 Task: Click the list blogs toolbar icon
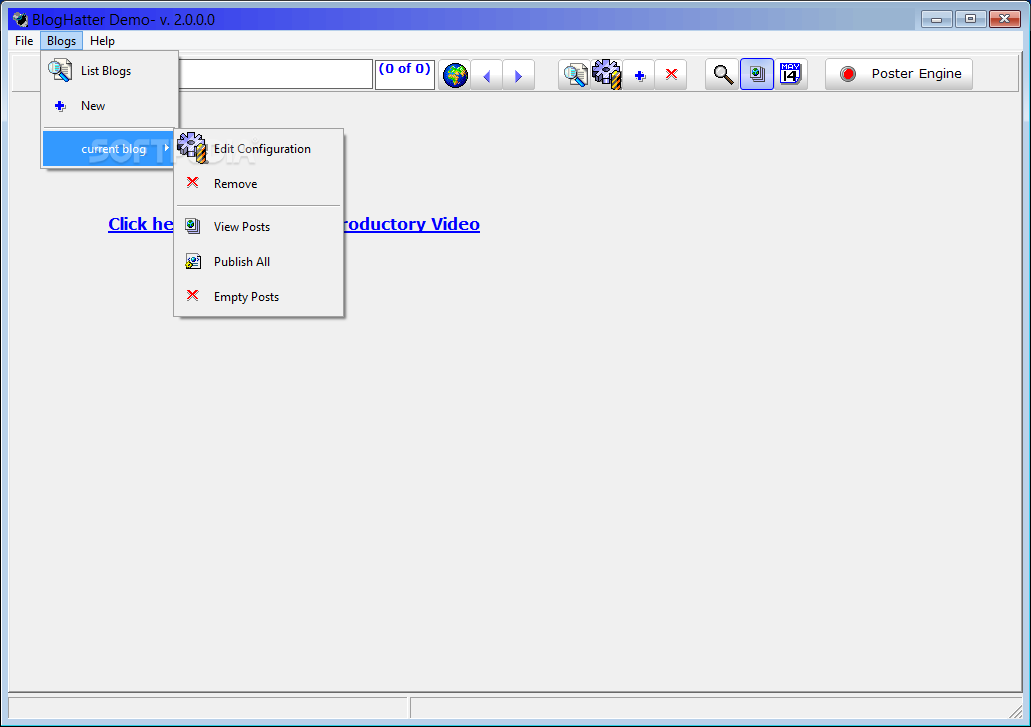click(575, 74)
